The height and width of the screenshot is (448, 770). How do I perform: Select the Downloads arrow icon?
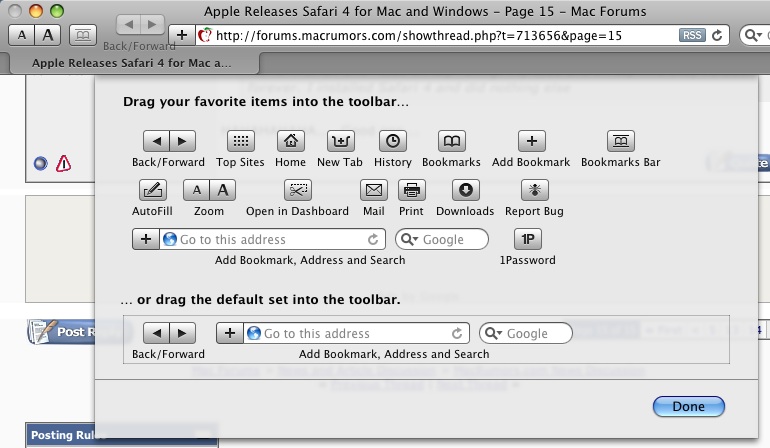(466, 190)
